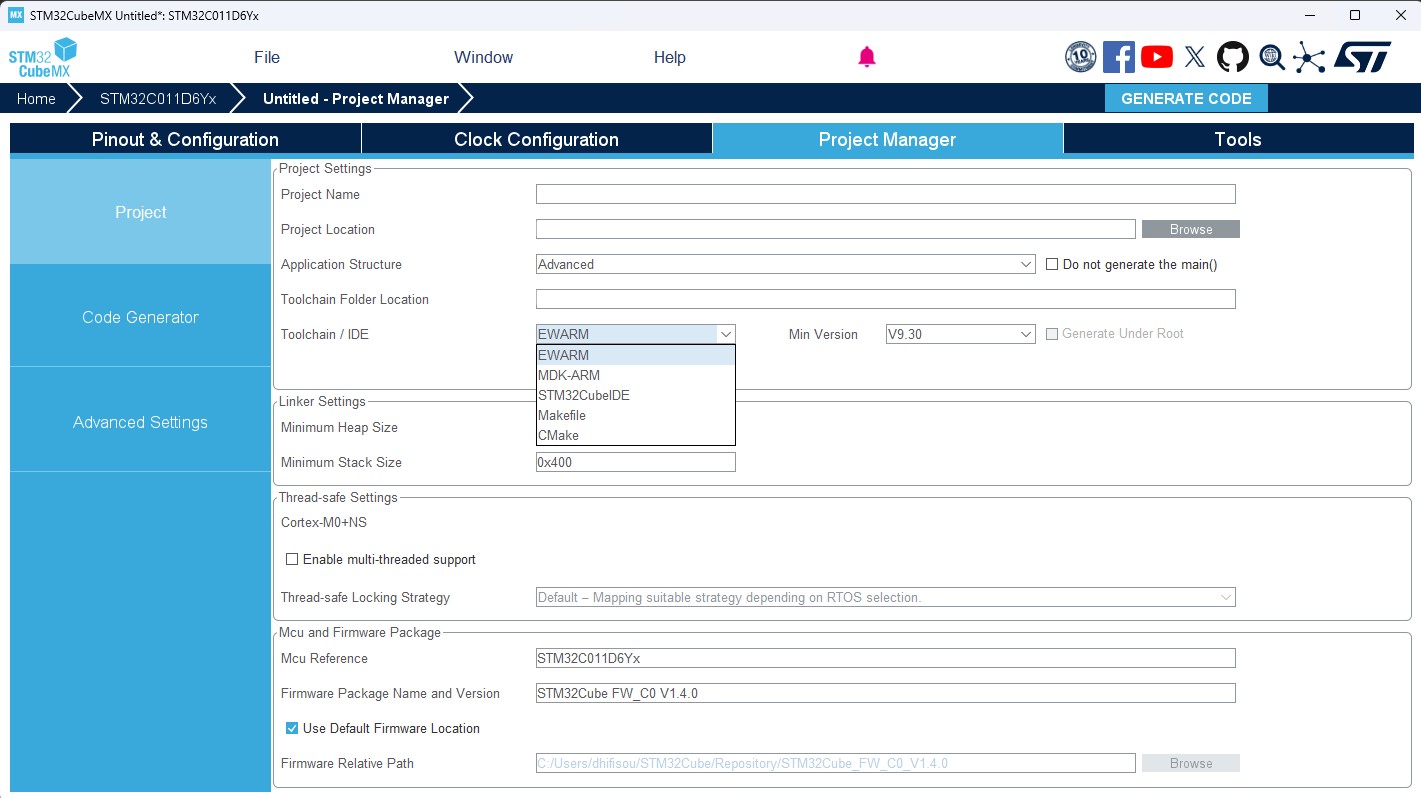Screen dimensions: 1421x798
Task: Open Thread-safe Locking Strategy dropdown
Action: coord(886,597)
